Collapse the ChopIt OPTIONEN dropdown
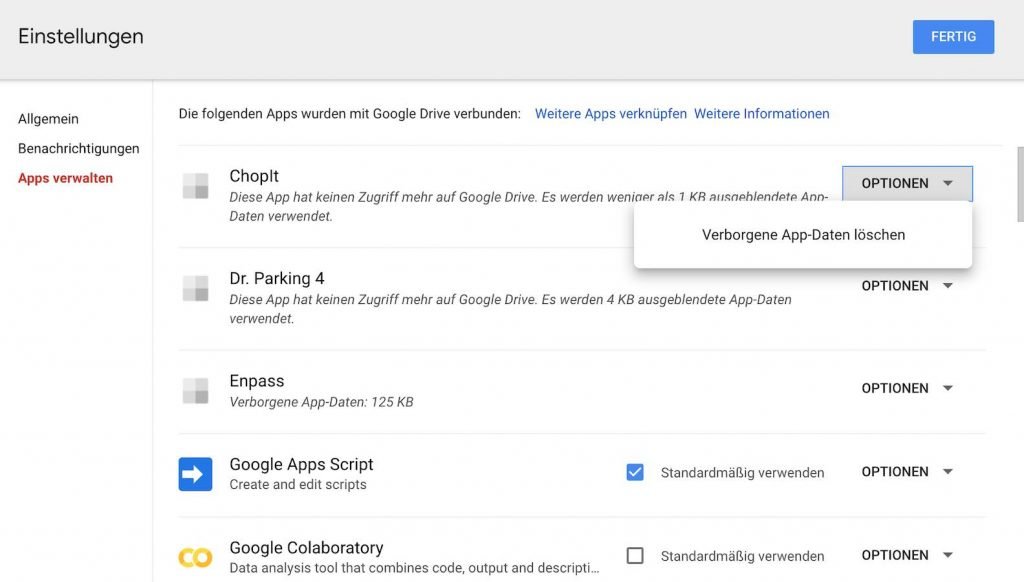This screenshot has width=1024, height=582. coord(907,184)
